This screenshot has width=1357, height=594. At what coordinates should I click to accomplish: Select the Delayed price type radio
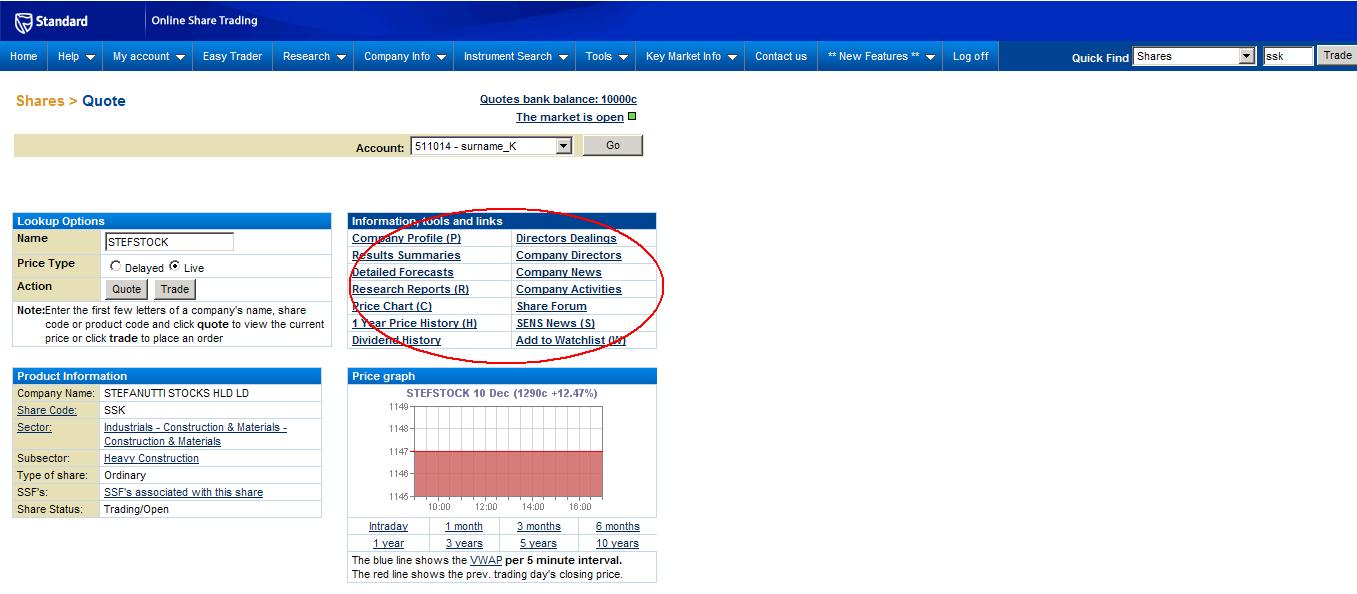coord(116,267)
